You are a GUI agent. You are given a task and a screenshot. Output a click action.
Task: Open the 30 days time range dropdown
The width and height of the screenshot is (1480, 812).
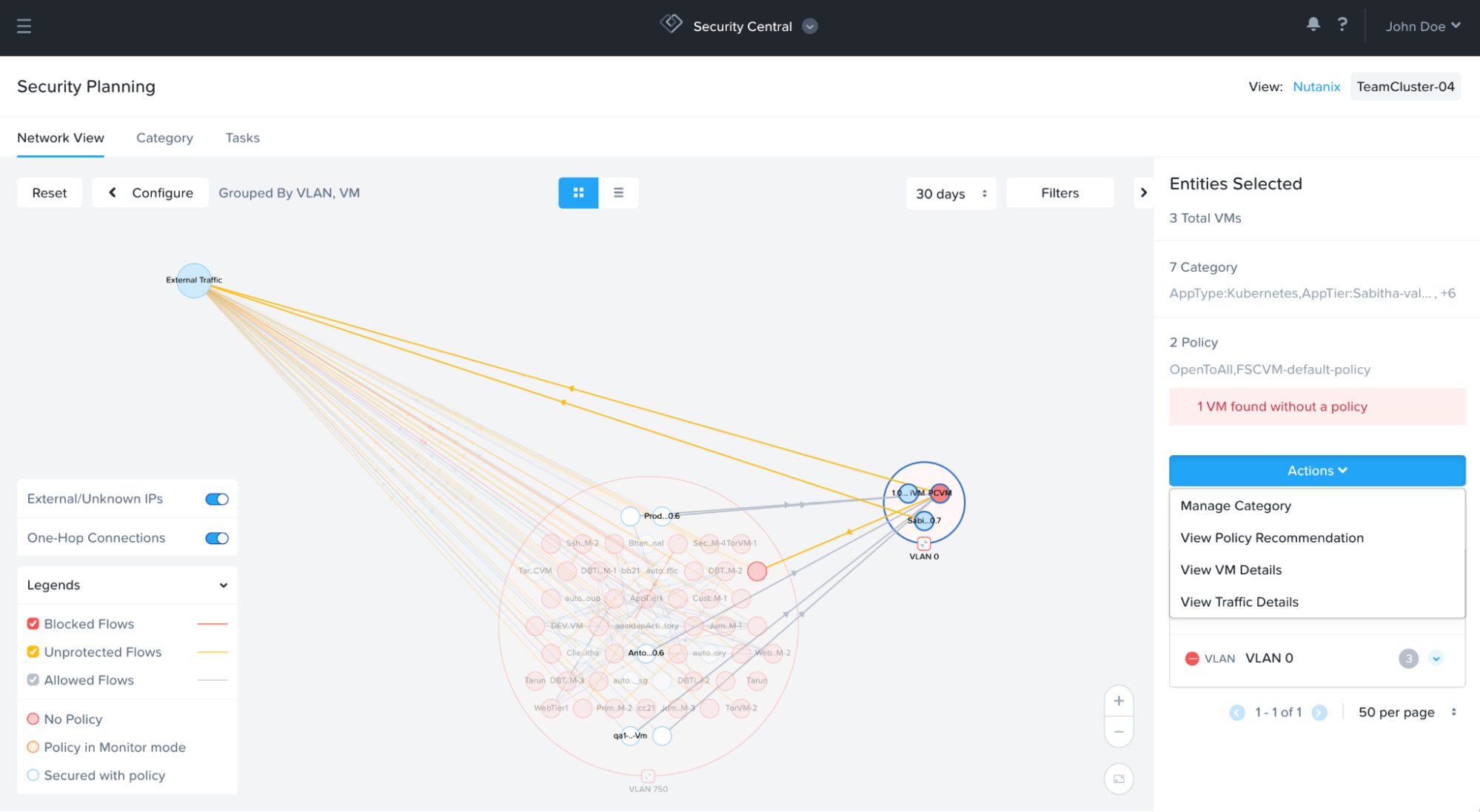(951, 193)
